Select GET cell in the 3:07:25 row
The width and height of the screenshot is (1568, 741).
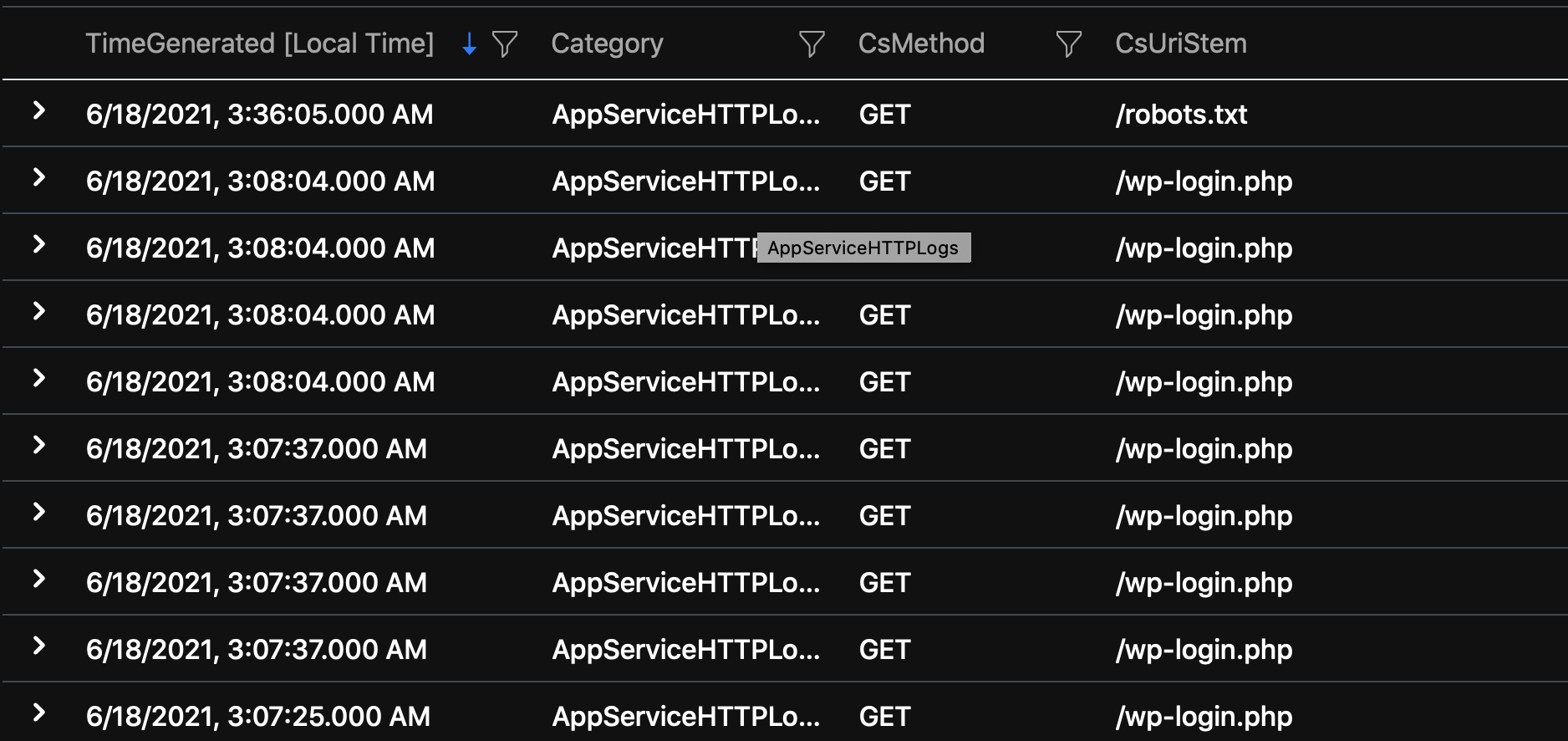pos(884,717)
